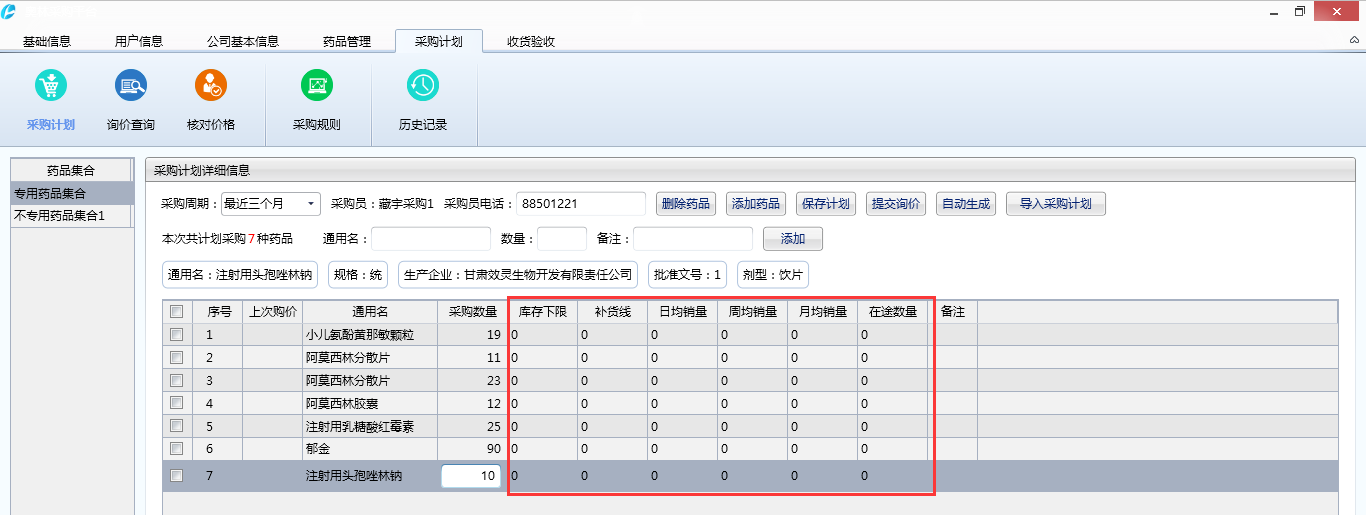Viewport: 1366px width, 515px height.
Task: Expand the 采购周期 dropdown
Action: point(311,204)
